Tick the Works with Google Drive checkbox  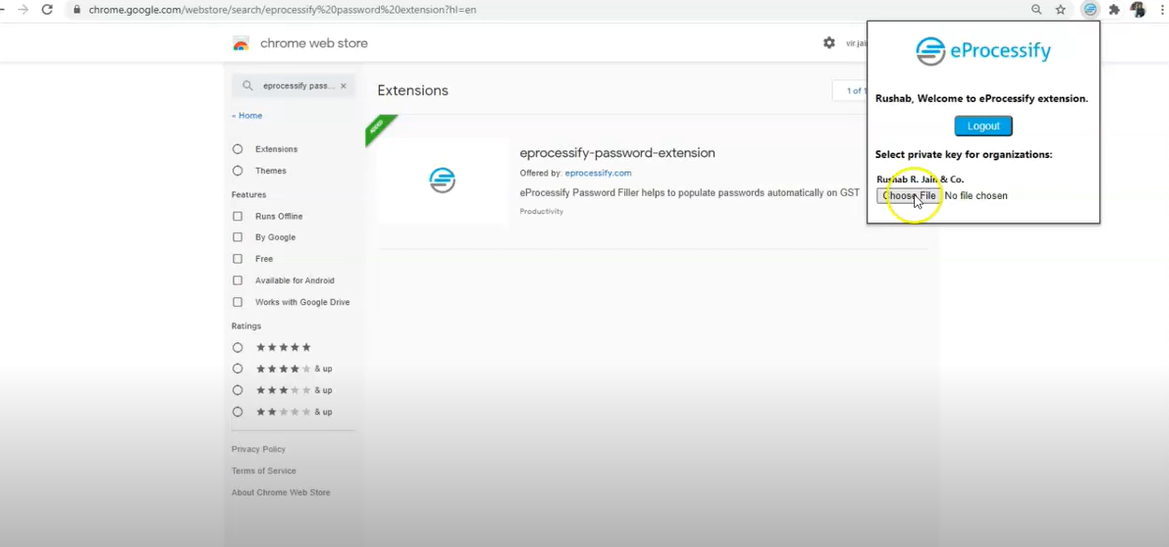[x=238, y=302]
